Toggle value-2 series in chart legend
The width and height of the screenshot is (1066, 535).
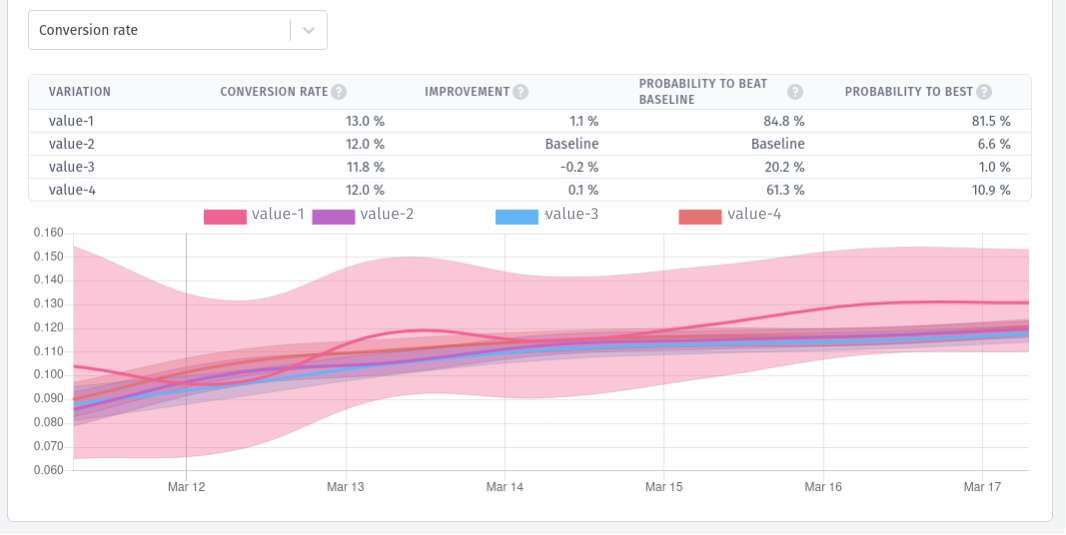[x=386, y=214]
